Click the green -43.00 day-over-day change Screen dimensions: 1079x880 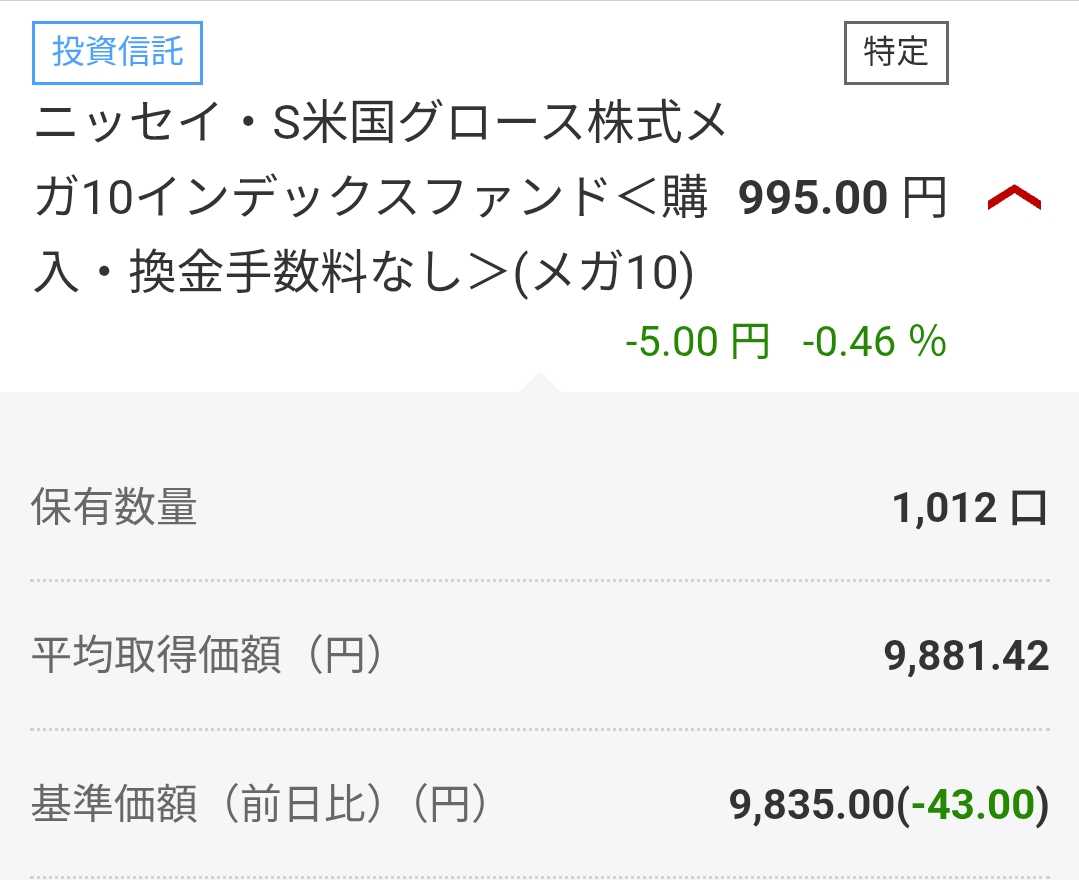click(x=969, y=804)
